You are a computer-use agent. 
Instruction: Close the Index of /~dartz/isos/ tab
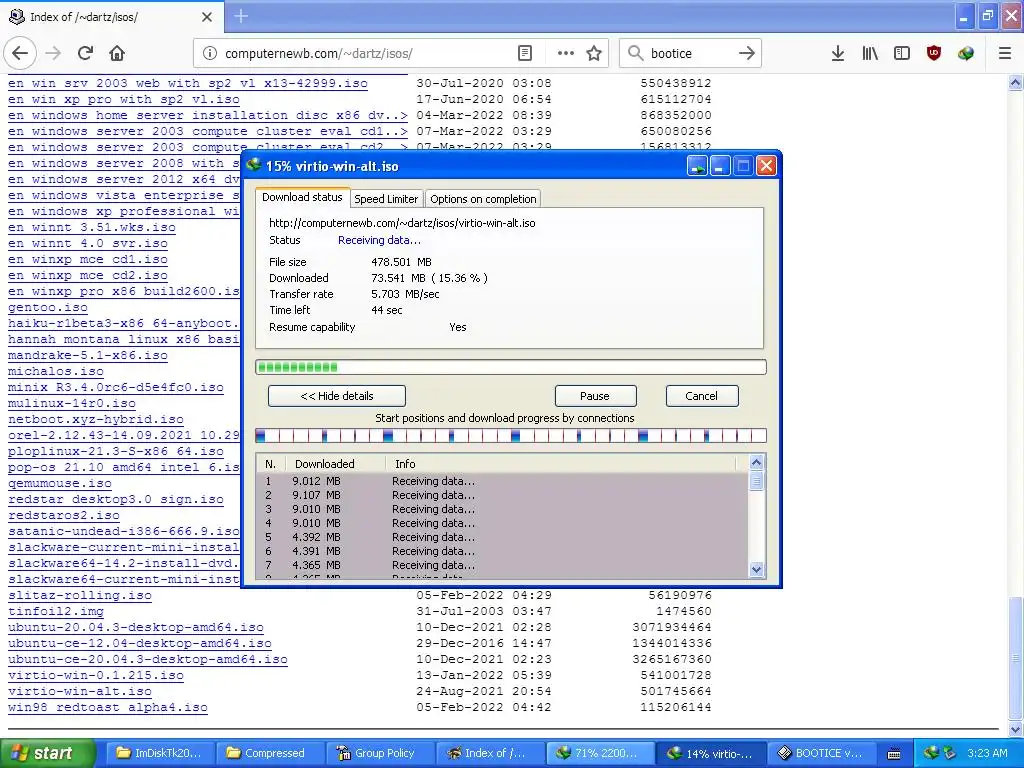(207, 17)
